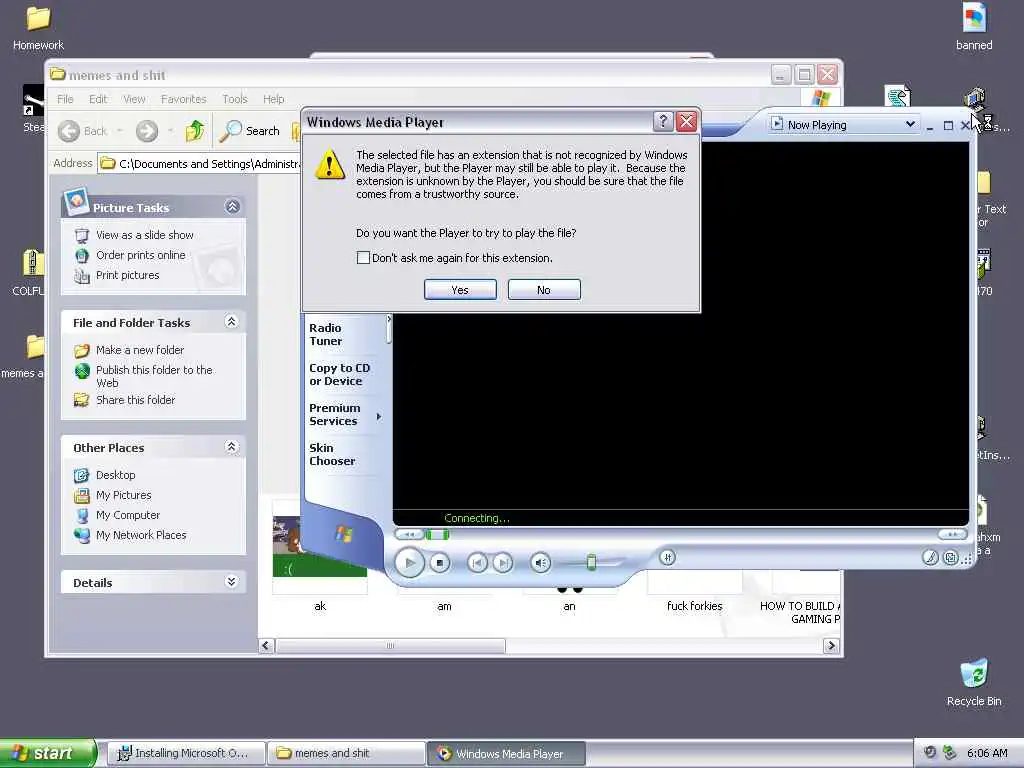
Task: Click the Play button in Media Player
Action: click(x=409, y=562)
